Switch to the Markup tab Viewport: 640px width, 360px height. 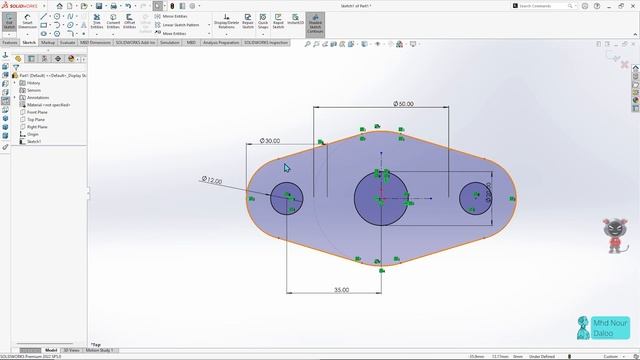pyautogui.click(x=48, y=42)
